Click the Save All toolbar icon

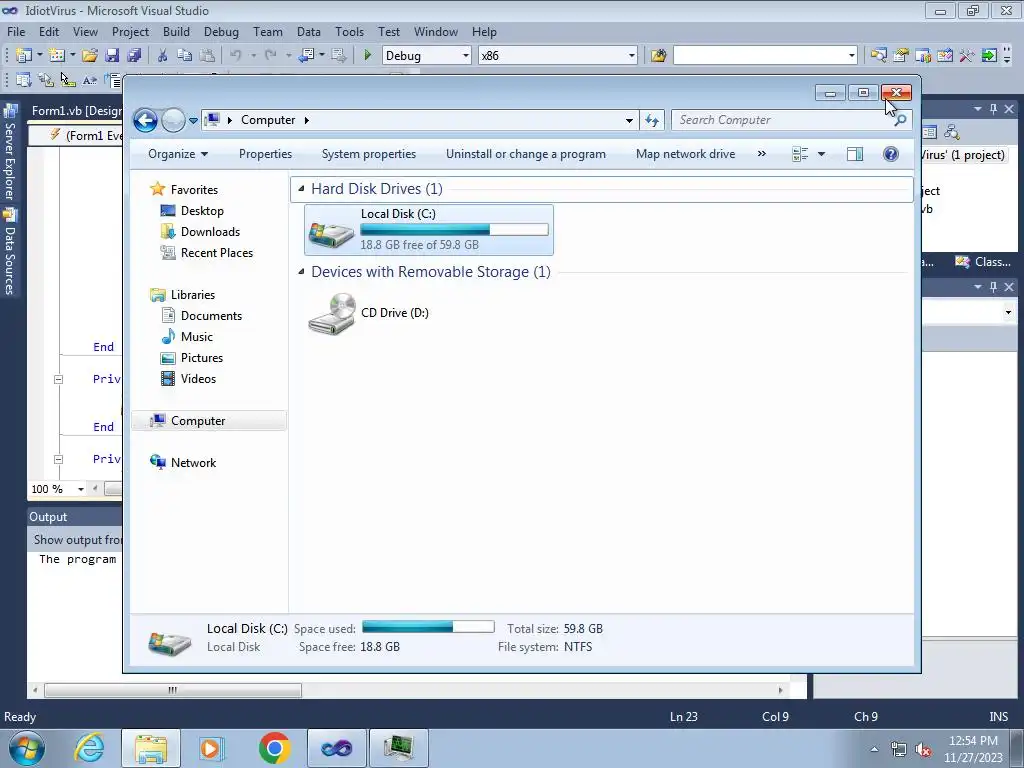(x=134, y=56)
